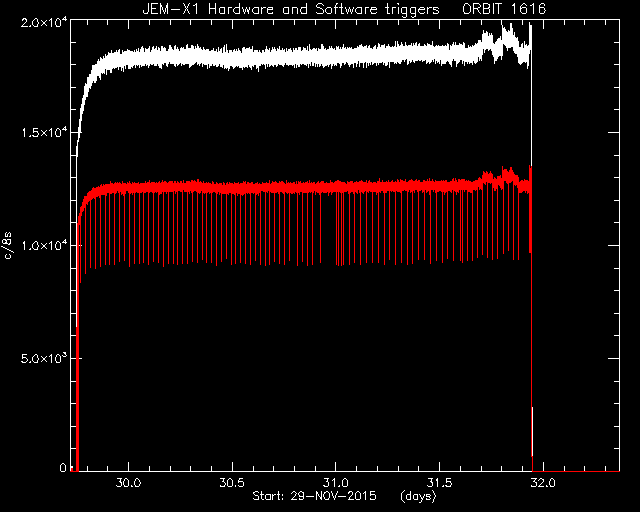
Task: Click the 31.0 x-axis tick label
Action: [x=336, y=483]
